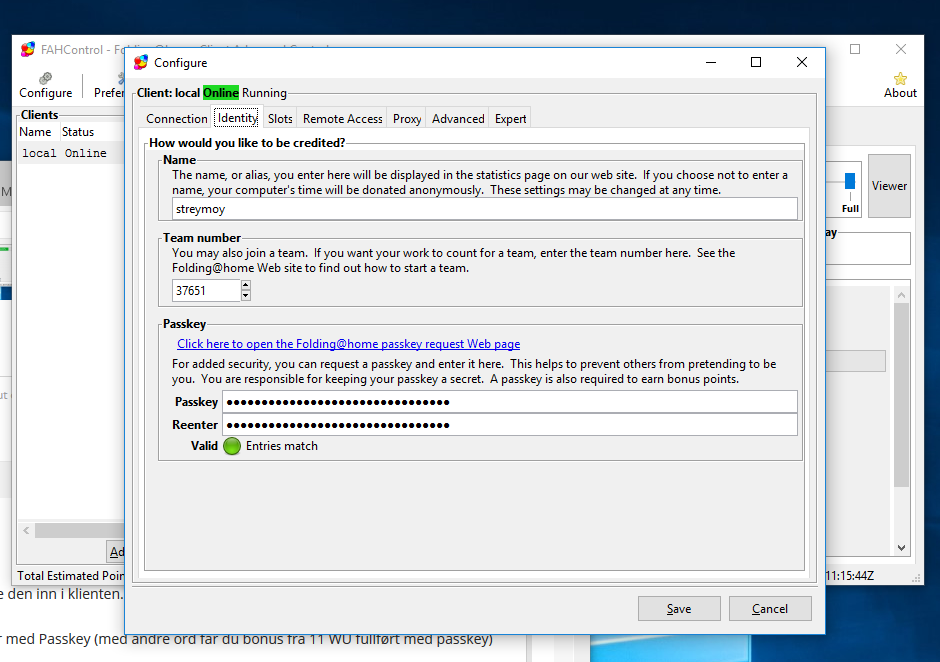Go to the Expert tab
The image size is (940, 662).
tap(510, 119)
